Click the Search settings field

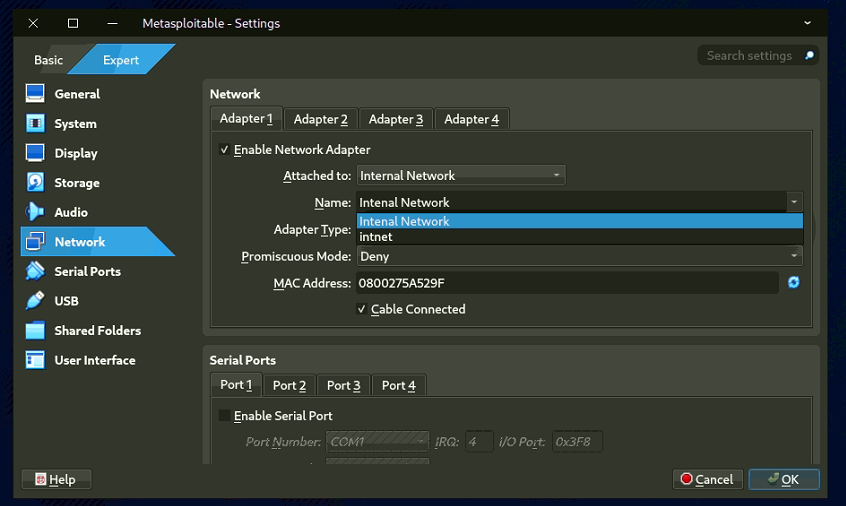[750, 56]
